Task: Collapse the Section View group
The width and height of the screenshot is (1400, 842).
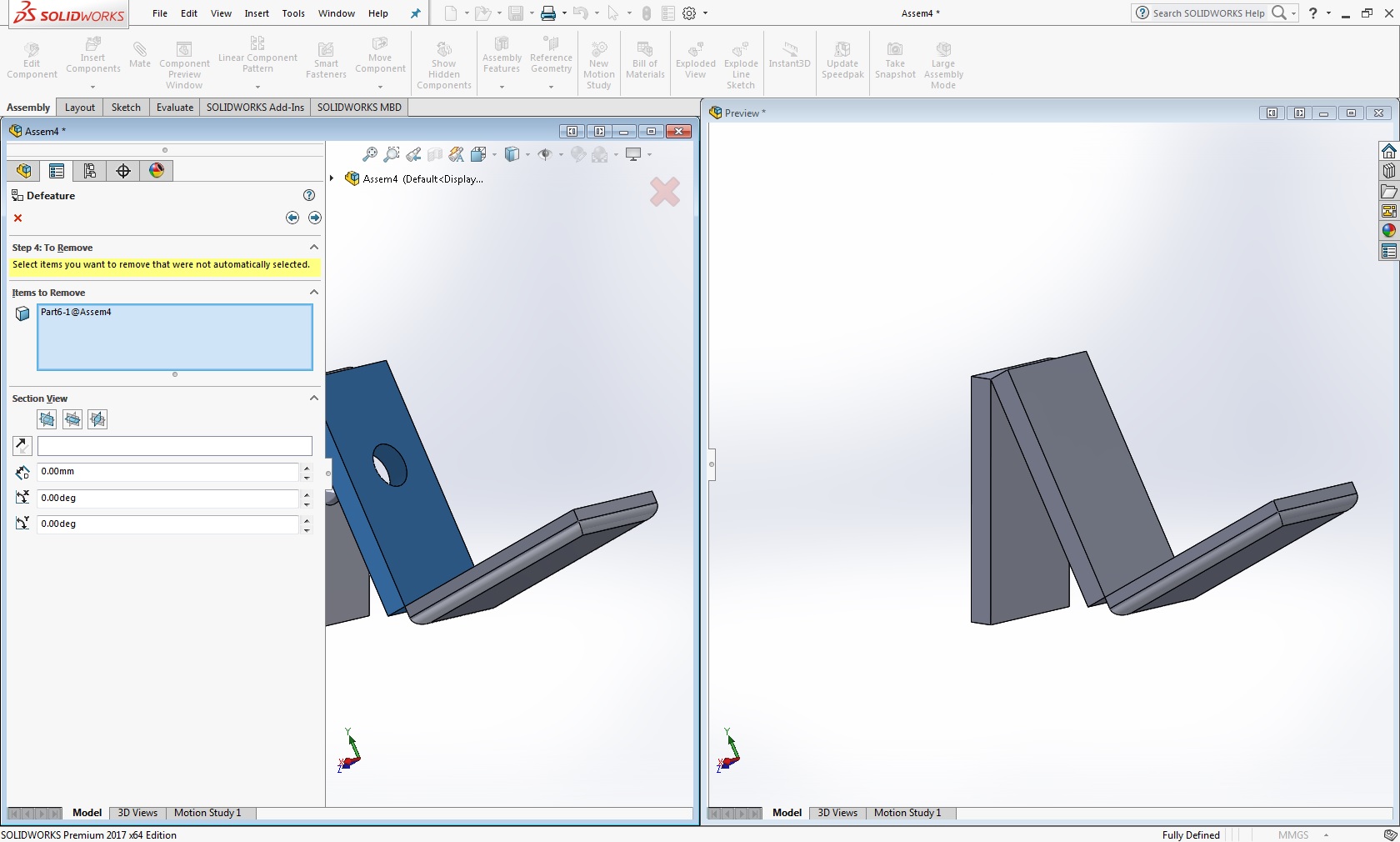Action: pos(314,398)
